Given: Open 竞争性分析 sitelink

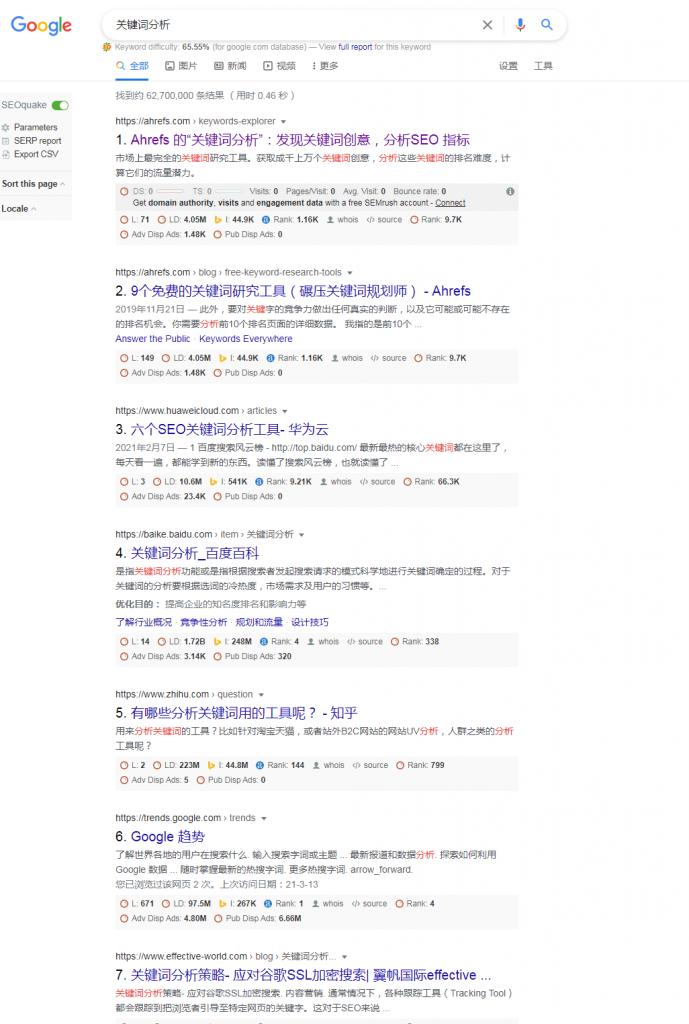Looking at the screenshot, I should [204, 622].
